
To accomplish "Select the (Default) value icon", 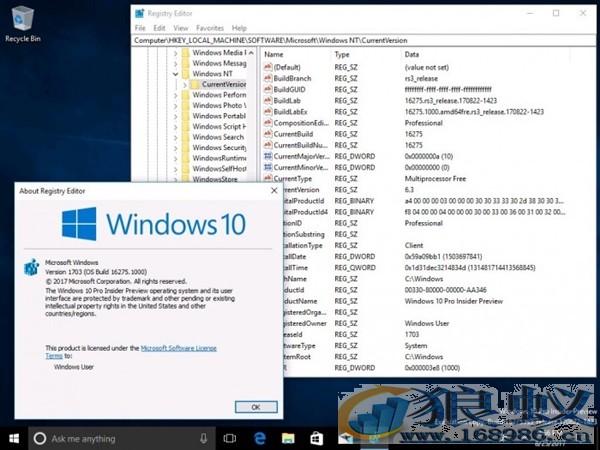I will click(x=267, y=67).
